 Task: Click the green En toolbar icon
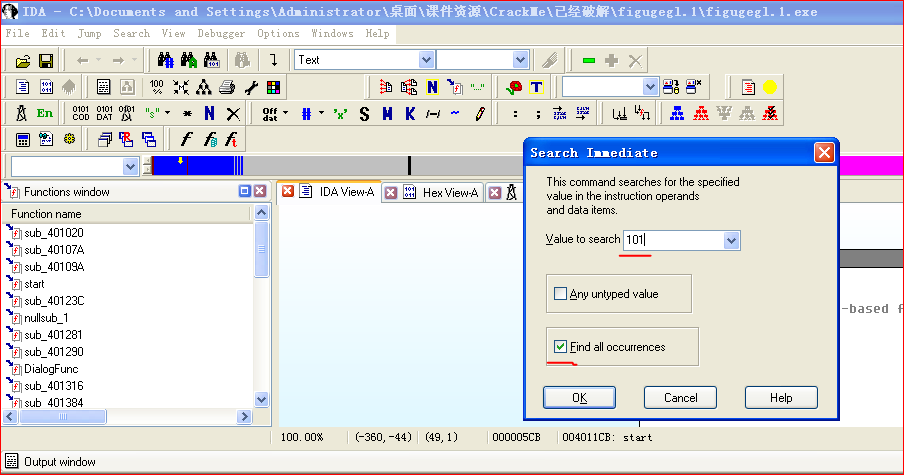(44, 114)
